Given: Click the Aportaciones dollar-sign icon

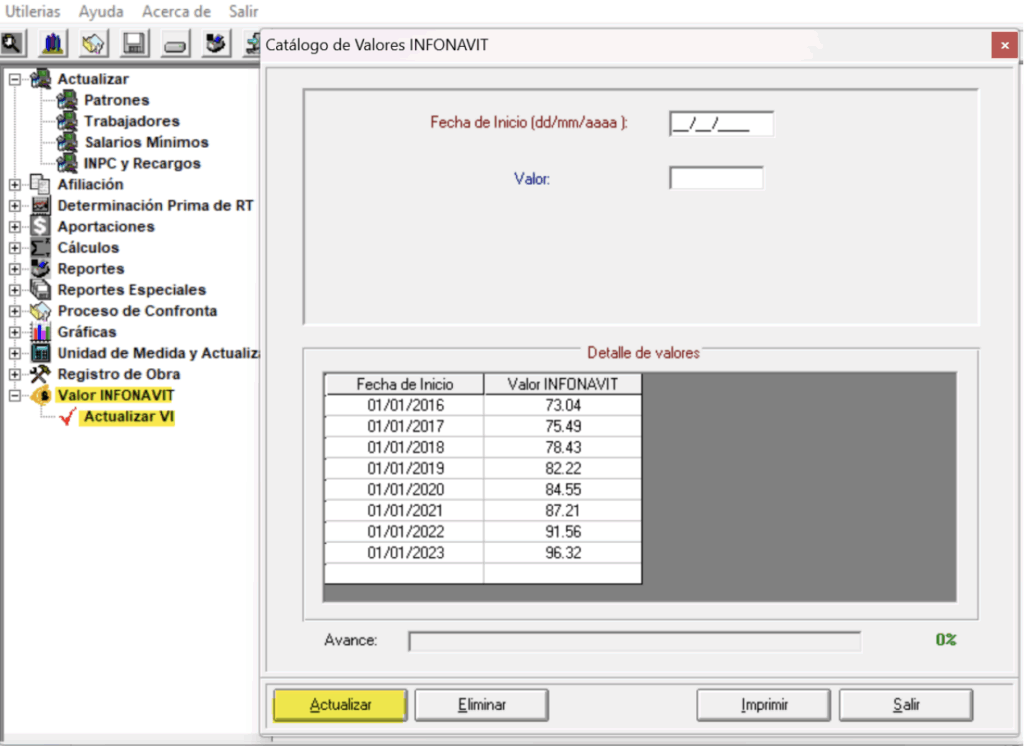Looking at the screenshot, I should click(40, 226).
